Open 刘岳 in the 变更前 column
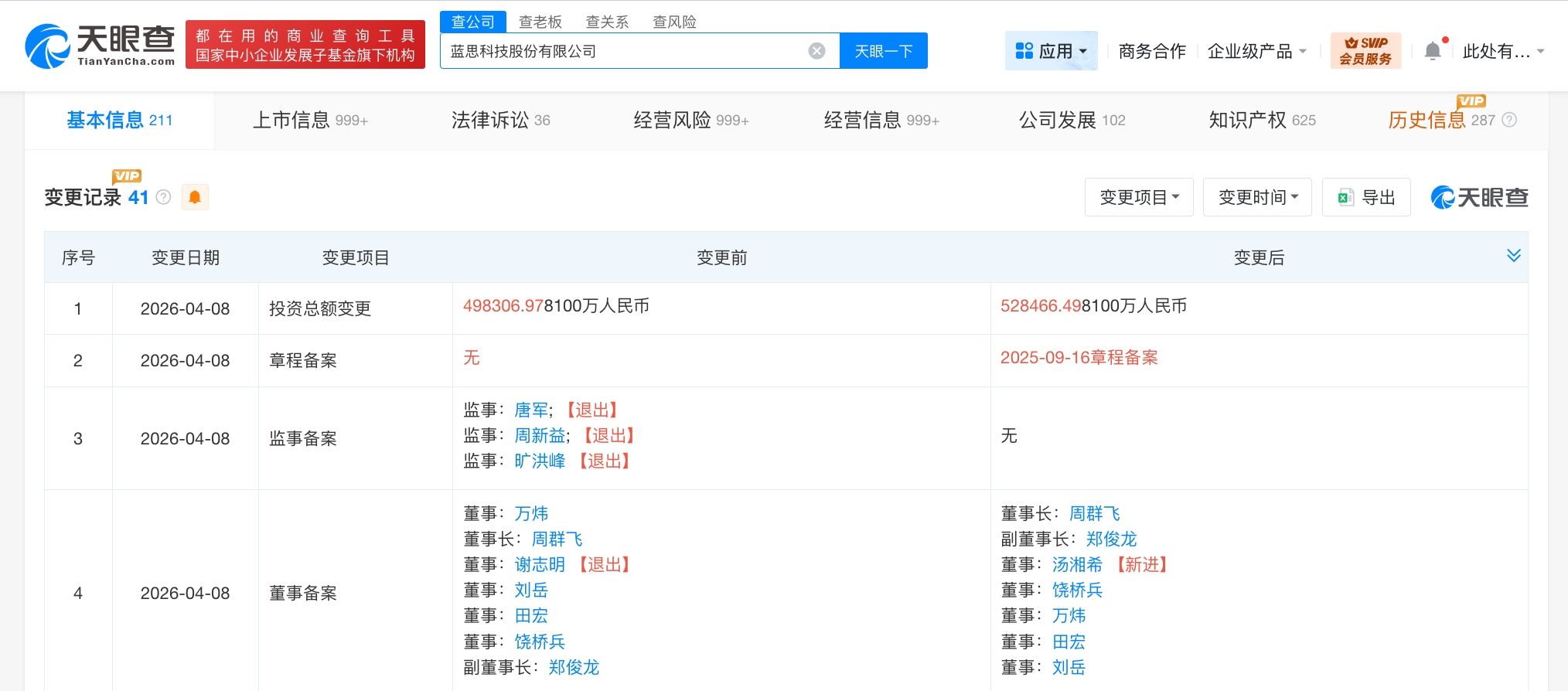The height and width of the screenshot is (691, 1568). click(x=531, y=590)
